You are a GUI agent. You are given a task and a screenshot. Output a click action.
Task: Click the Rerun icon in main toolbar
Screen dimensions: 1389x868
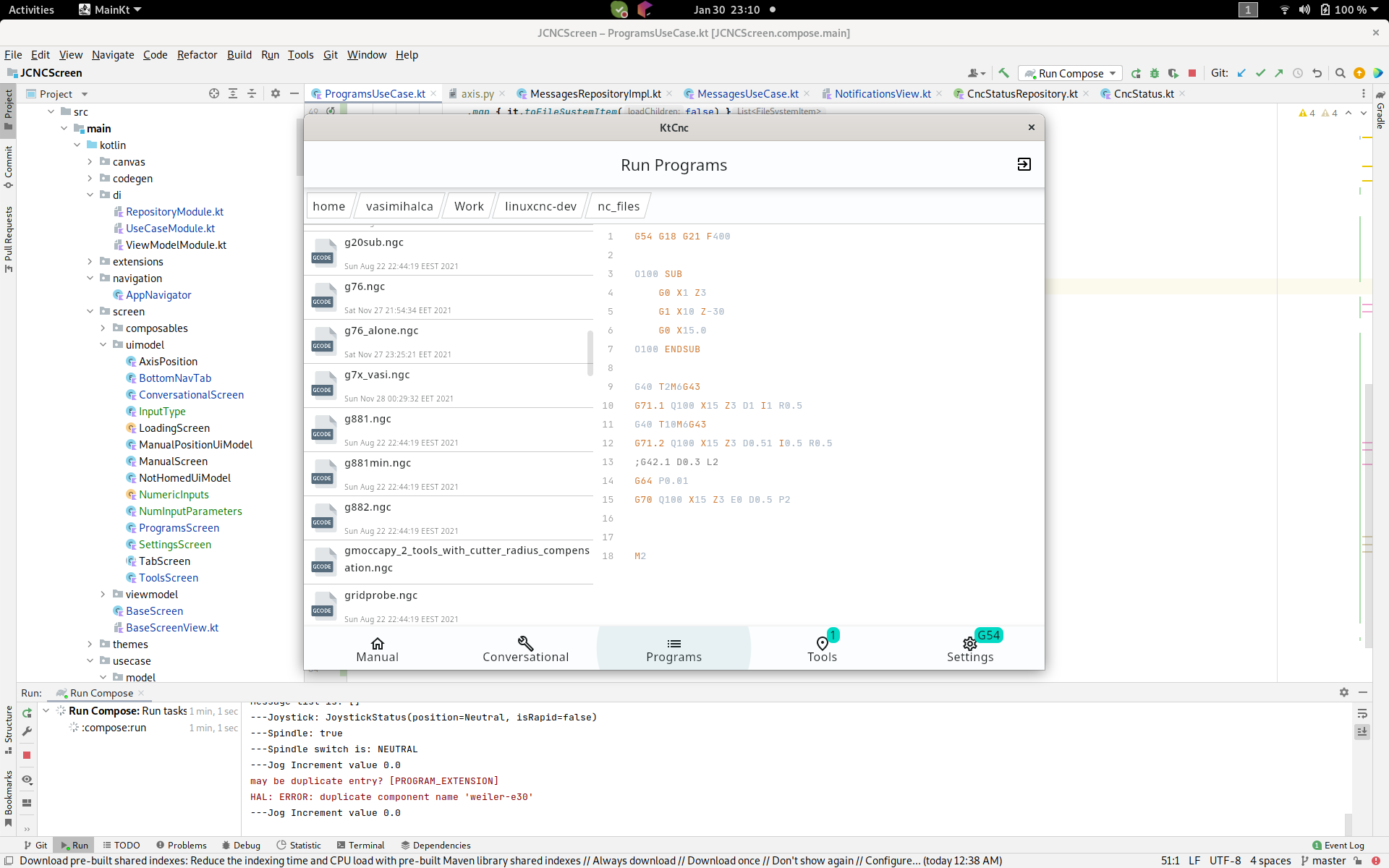tap(1136, 73)
